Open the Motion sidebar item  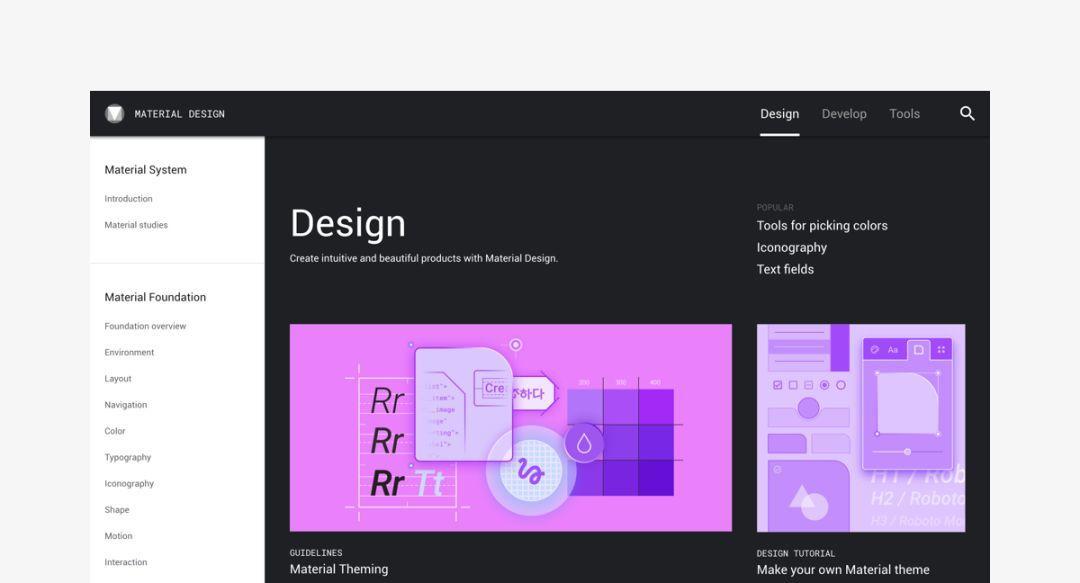[x=118, y=535]
